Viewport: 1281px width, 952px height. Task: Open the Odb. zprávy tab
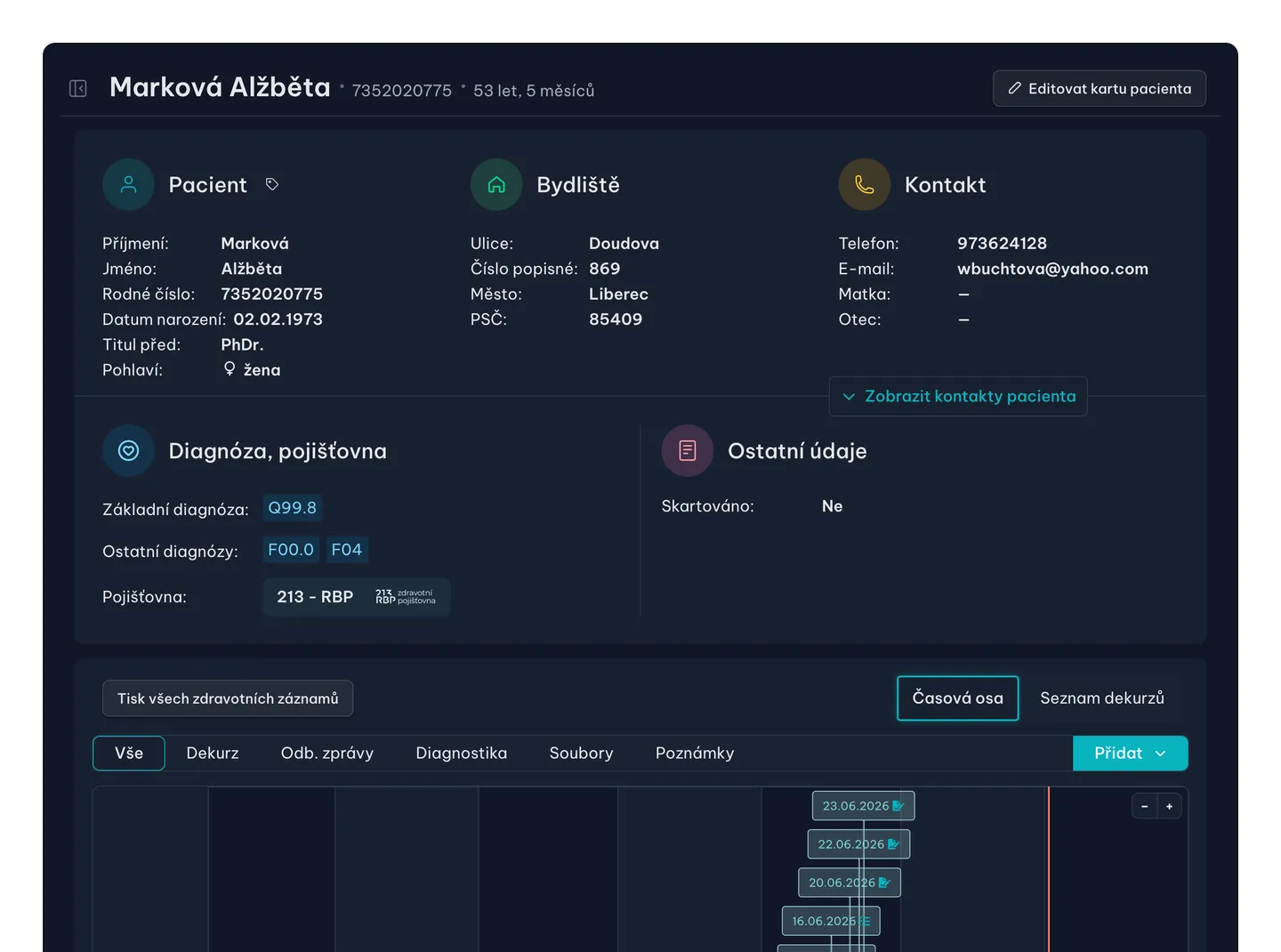click(327, 753)
